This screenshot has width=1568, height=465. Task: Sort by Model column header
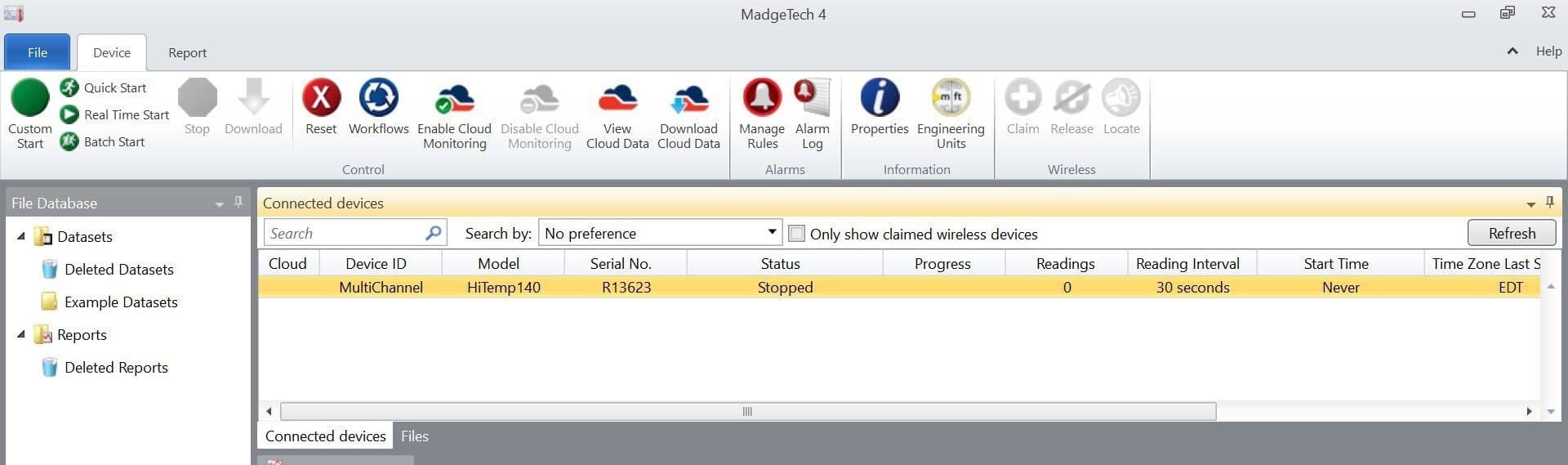503,263
